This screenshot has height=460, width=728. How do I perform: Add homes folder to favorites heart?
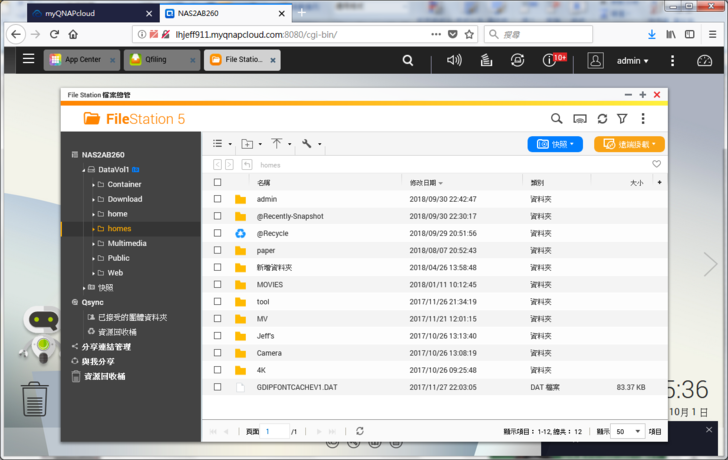656,164
